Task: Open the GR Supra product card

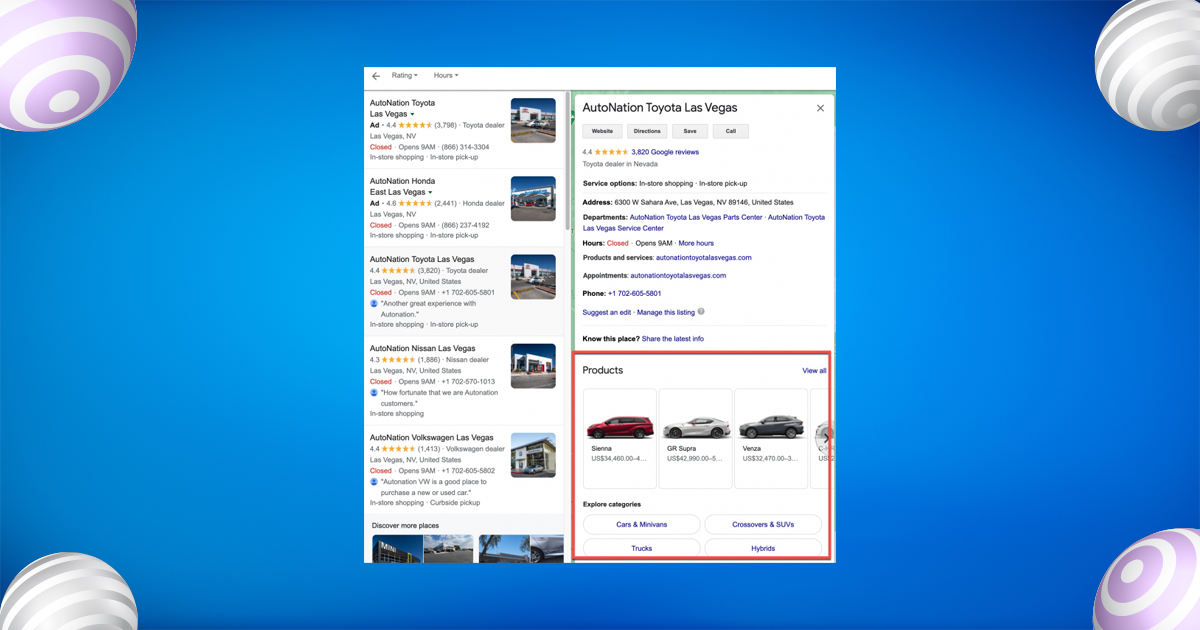Action: [x=694, y=438]
